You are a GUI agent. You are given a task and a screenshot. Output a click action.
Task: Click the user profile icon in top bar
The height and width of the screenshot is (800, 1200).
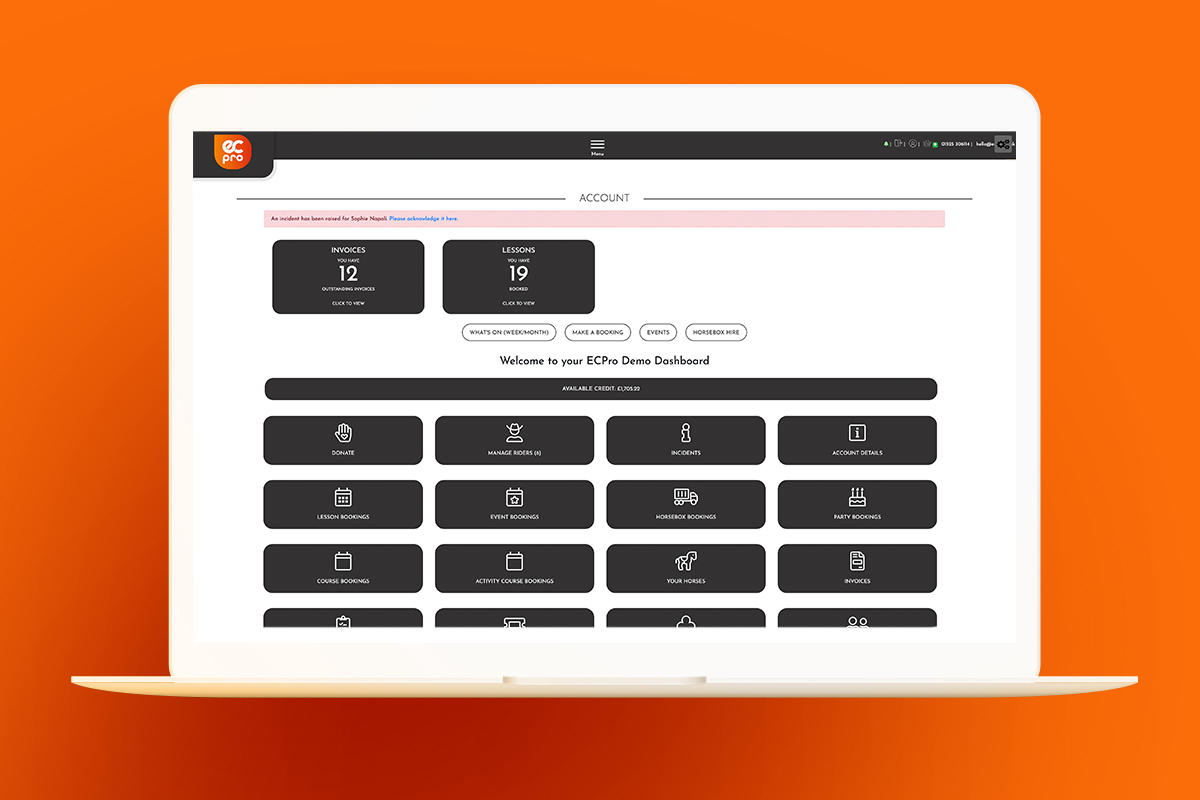click(x=913, y=143)
